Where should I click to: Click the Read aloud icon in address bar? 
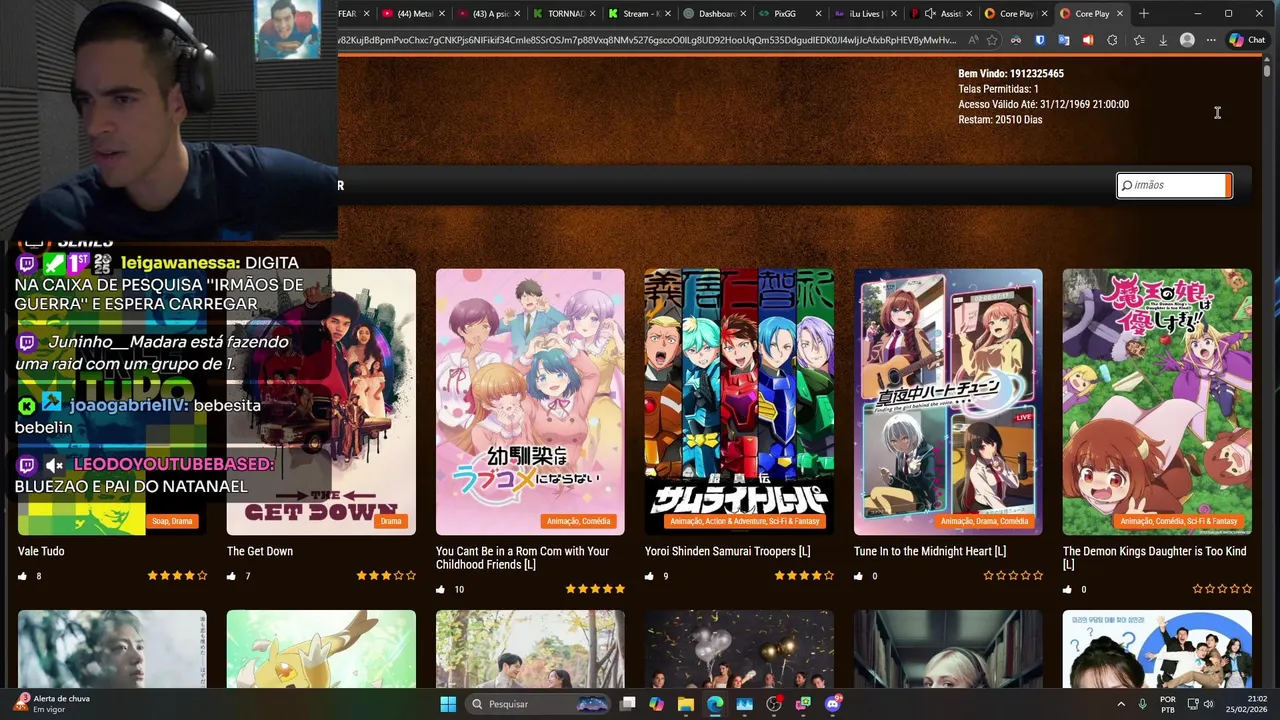[x=973, y=40]
